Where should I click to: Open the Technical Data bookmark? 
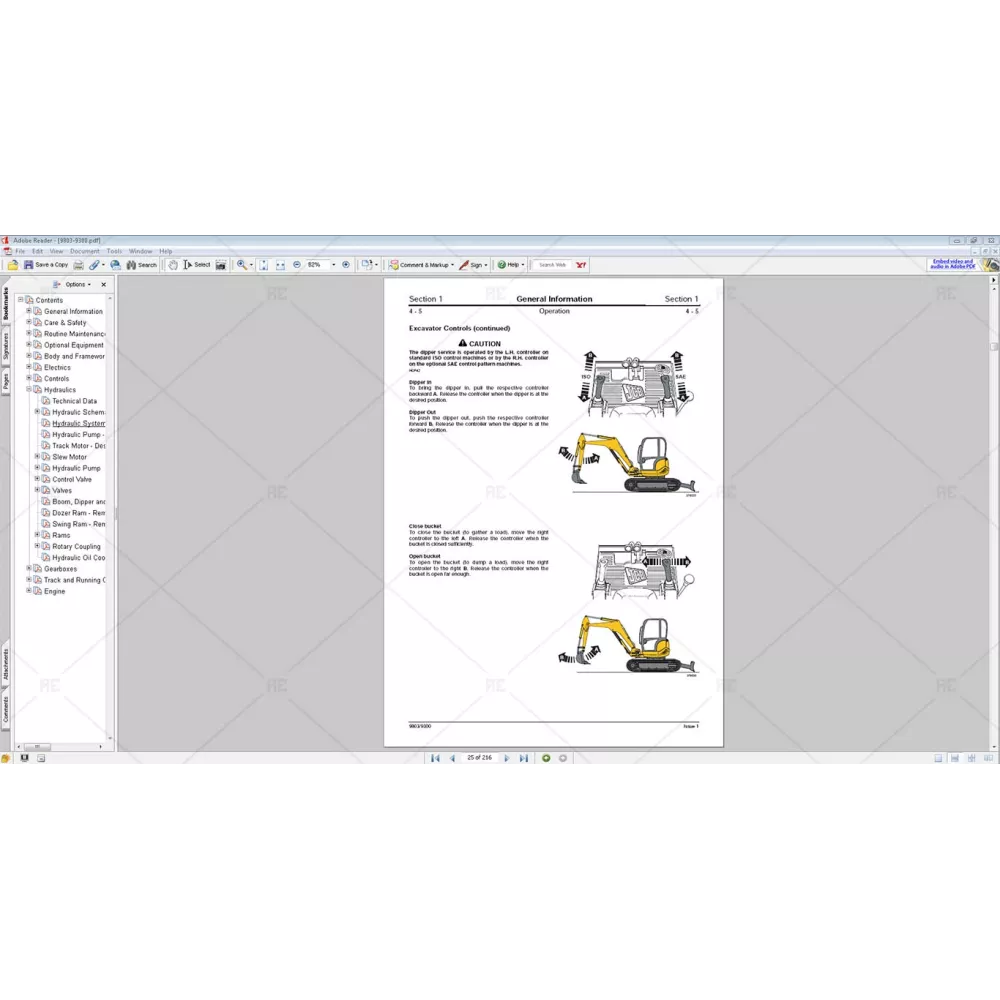[x=74, y=401]
